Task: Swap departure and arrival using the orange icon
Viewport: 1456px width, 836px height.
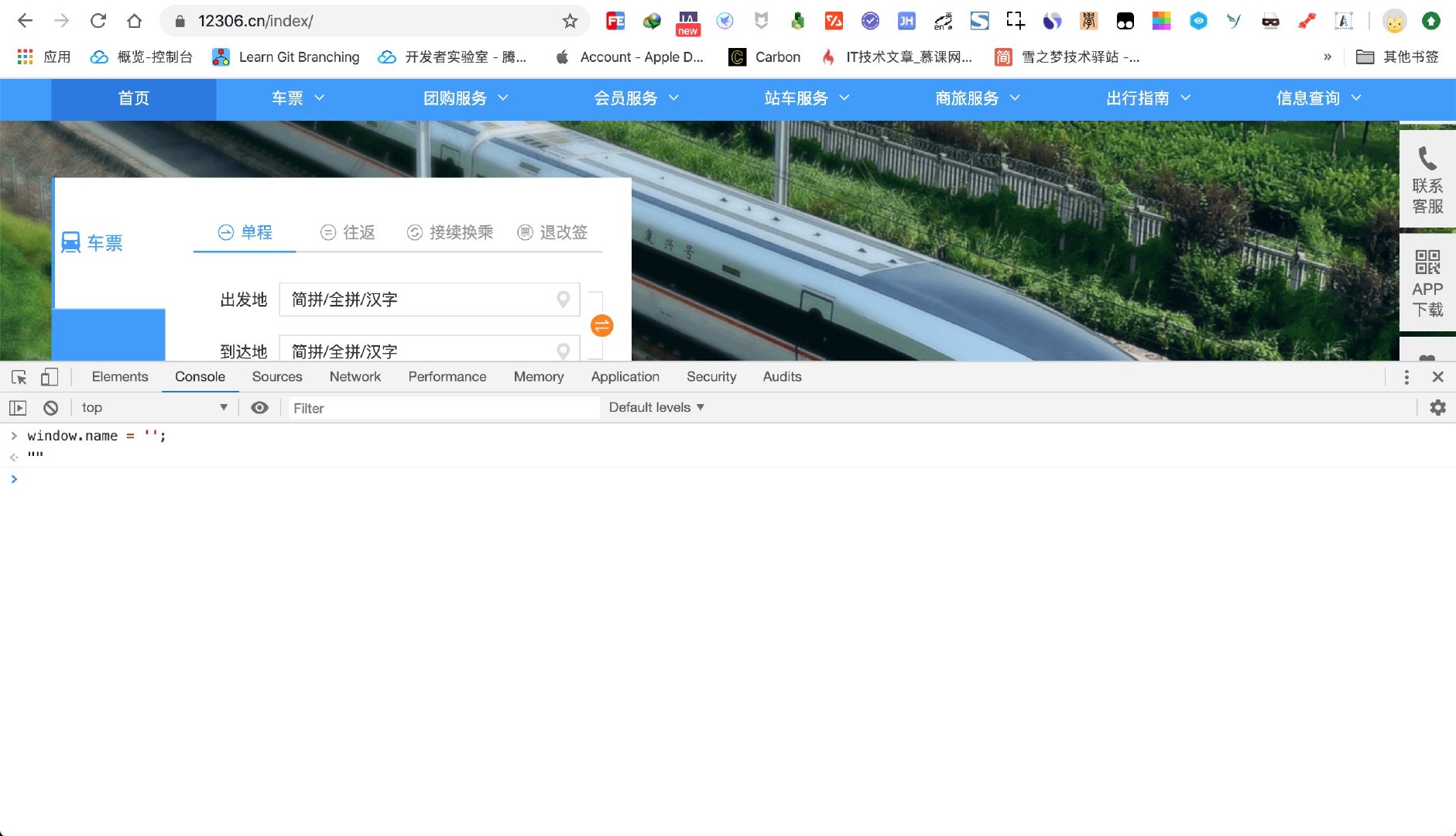Action: click(601, 326)
